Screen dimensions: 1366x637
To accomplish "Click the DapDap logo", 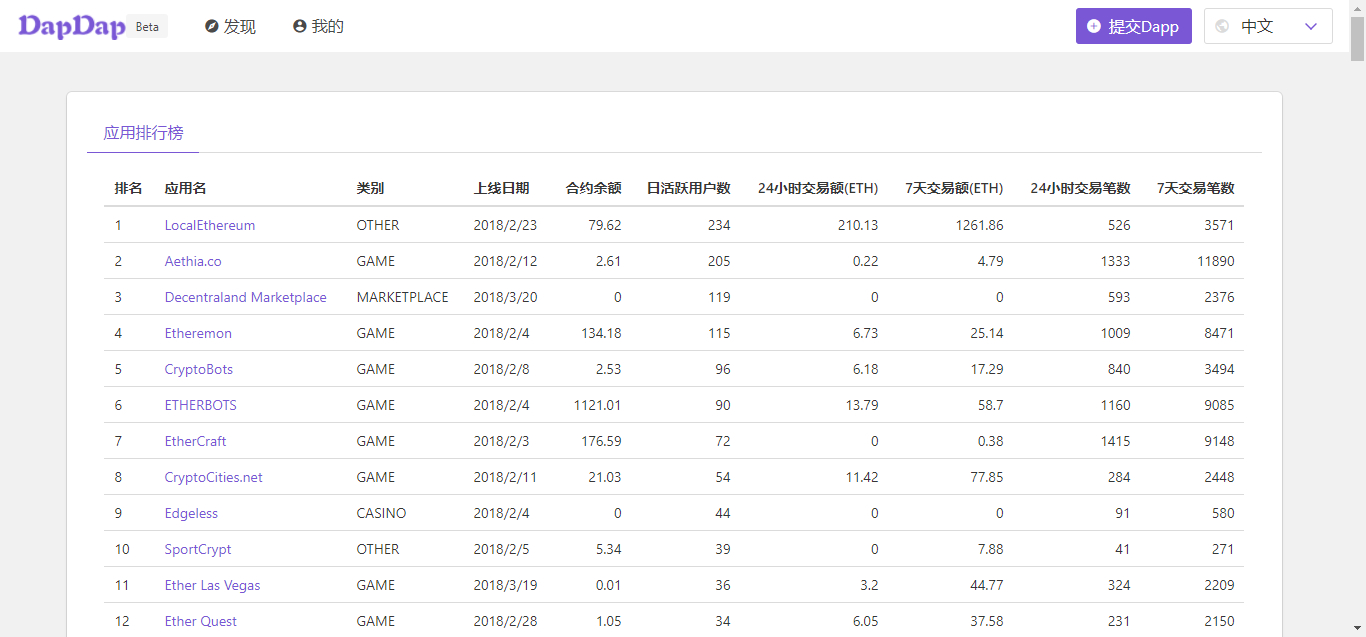I will [71, 26].
